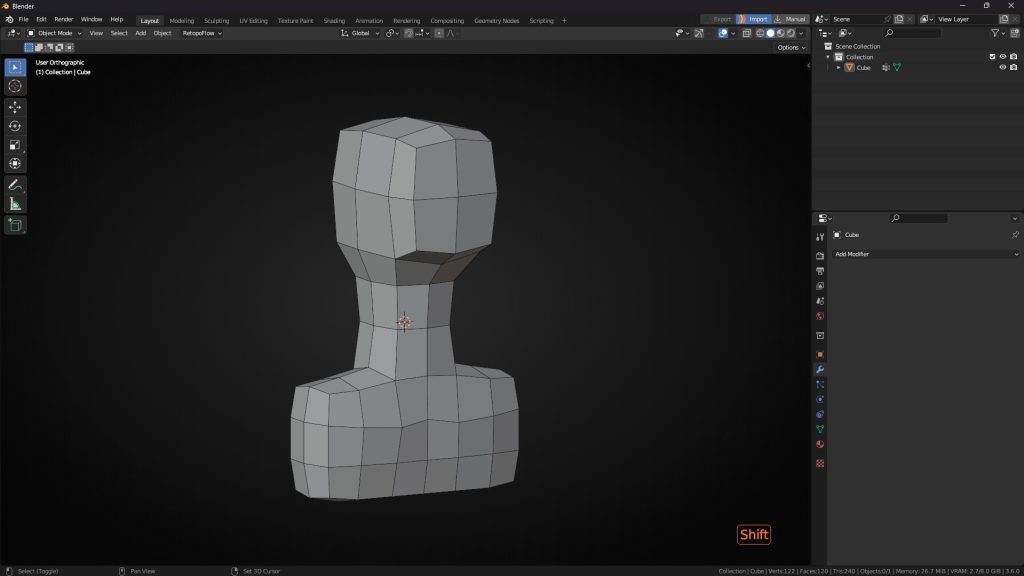This screenshot has height=576, width=1024.
Task: Open the Object Mode dropdown
Action: [54, 33]
